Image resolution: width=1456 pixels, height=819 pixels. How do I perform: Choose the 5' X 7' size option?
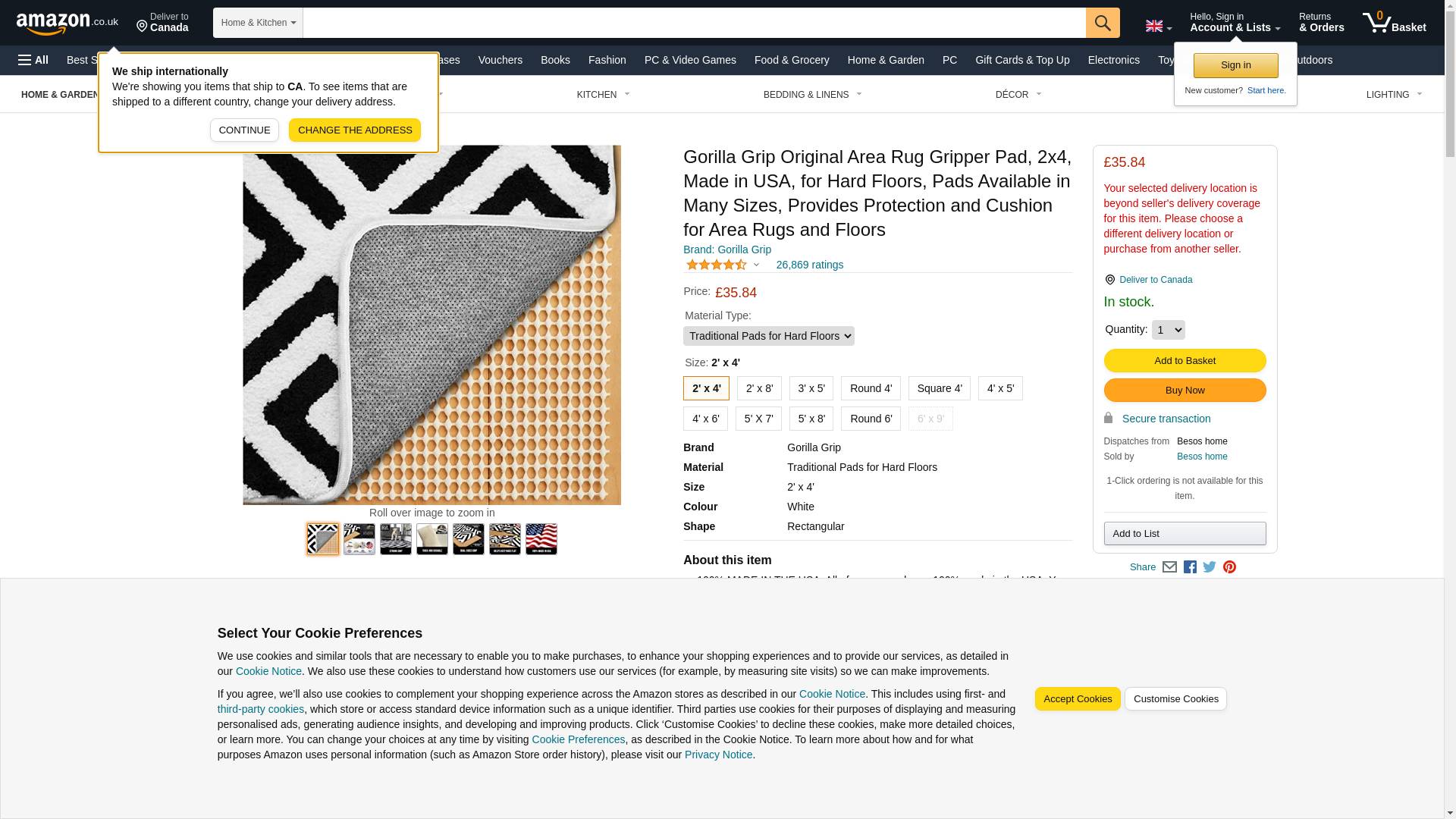(758, 419)
